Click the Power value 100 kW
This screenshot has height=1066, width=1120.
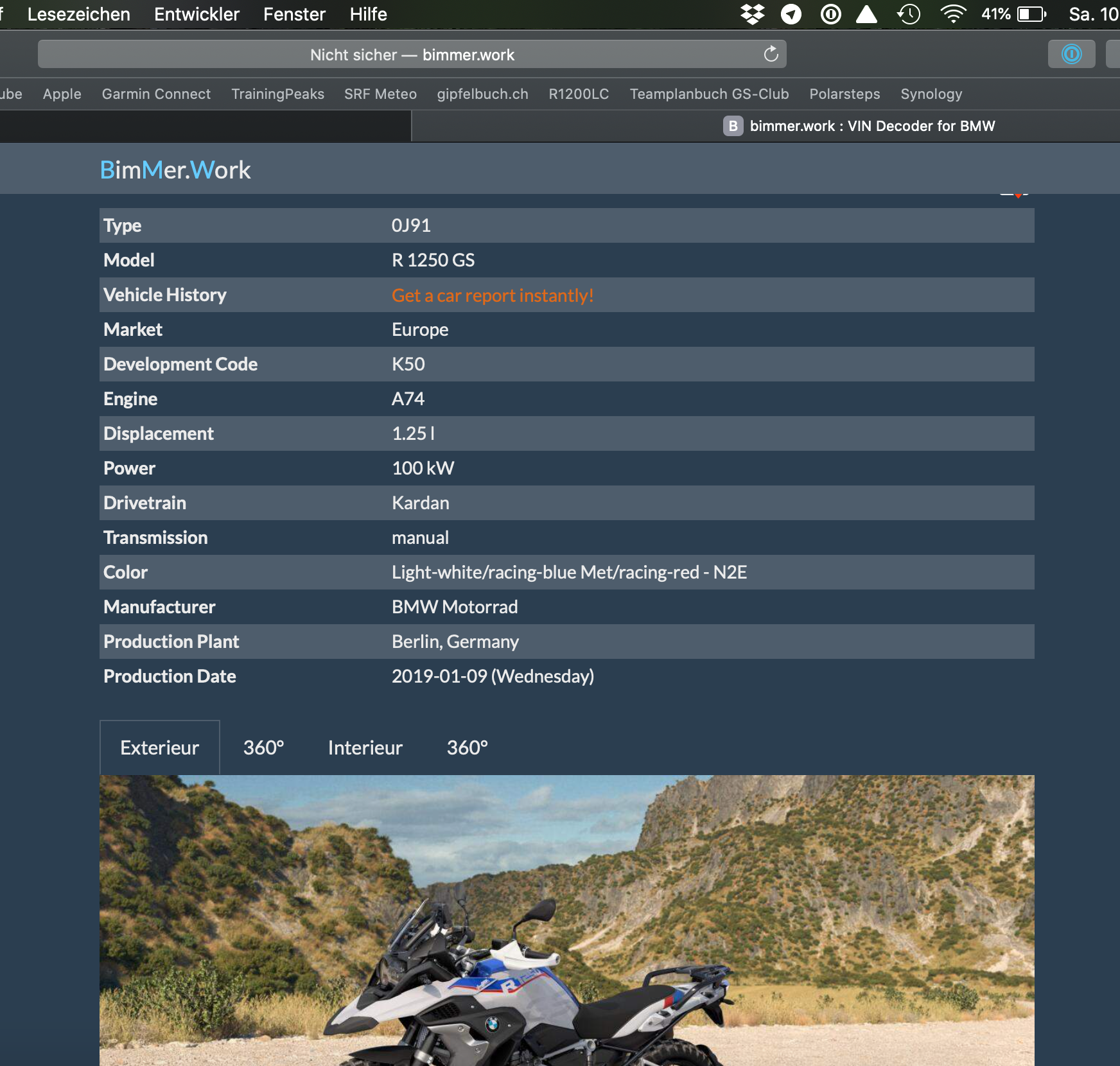tap(423, 468)
